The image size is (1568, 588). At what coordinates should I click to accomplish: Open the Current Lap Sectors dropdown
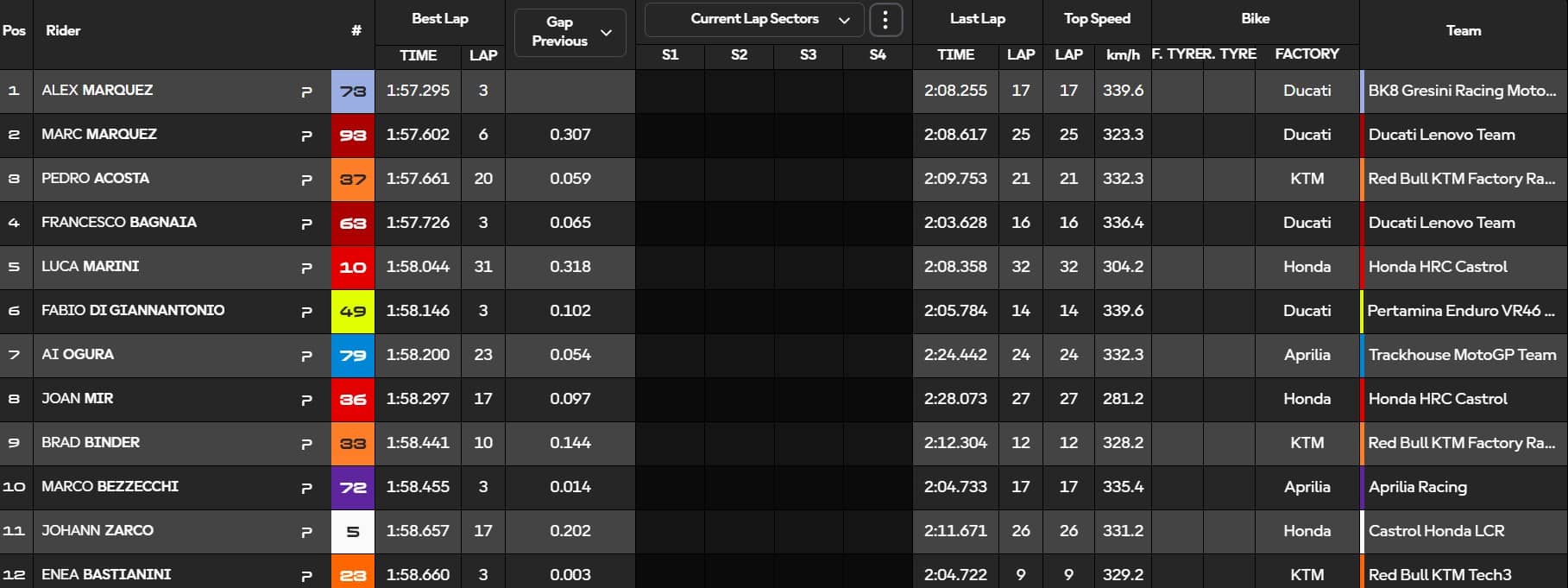(x=754, y=20)
